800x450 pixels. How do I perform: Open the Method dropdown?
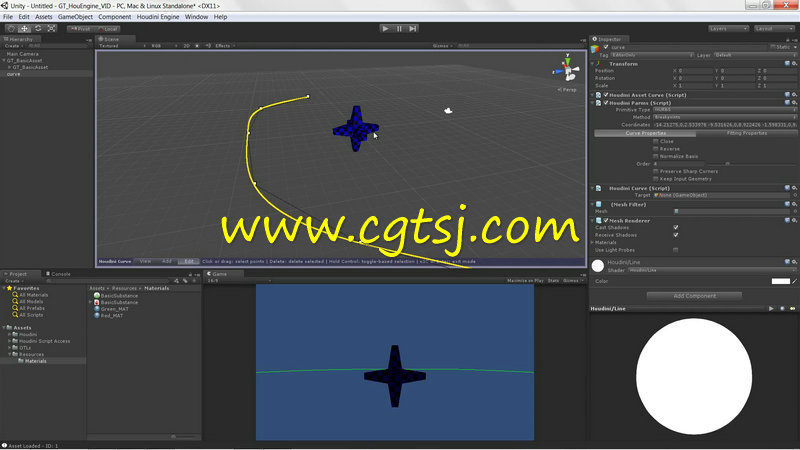tap(724, 117)
